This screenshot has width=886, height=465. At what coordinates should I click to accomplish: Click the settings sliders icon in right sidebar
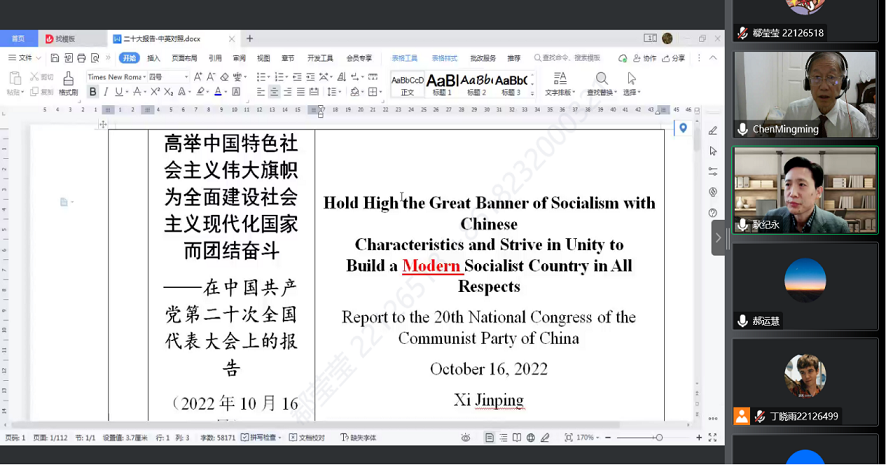tap(713, 171)
